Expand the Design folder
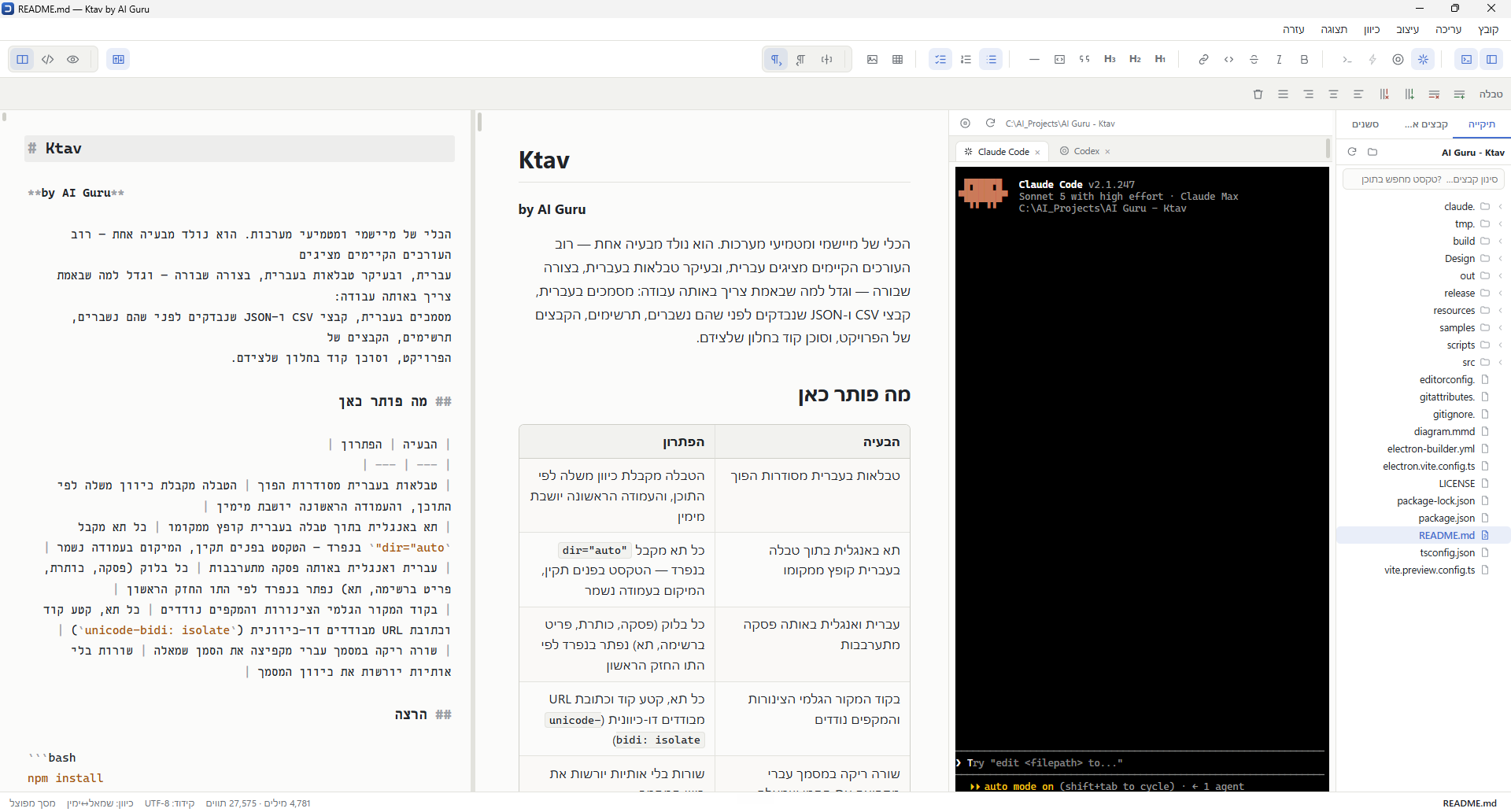The image size is (1511, 812). click(1424, 258)
